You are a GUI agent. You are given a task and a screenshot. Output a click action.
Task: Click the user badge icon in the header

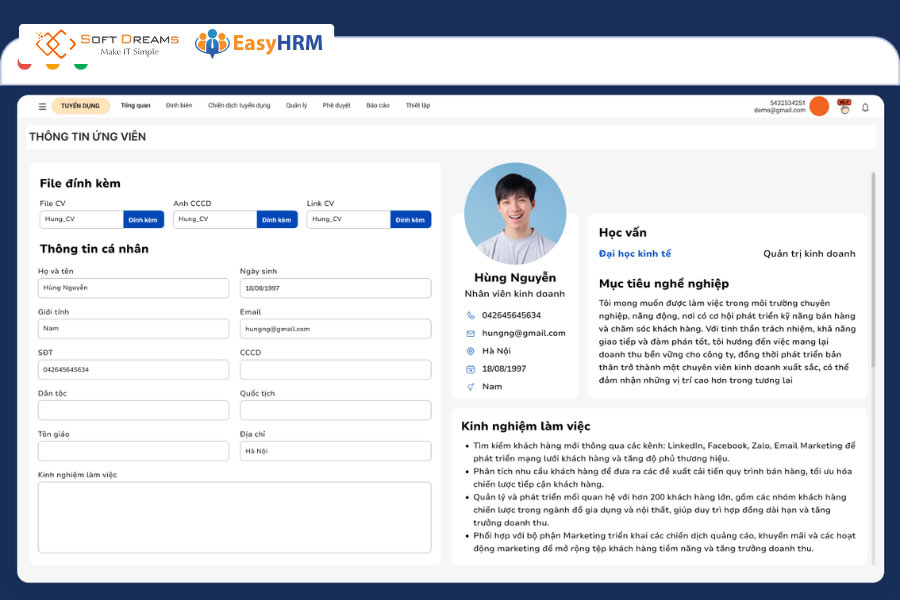[844, 107]
